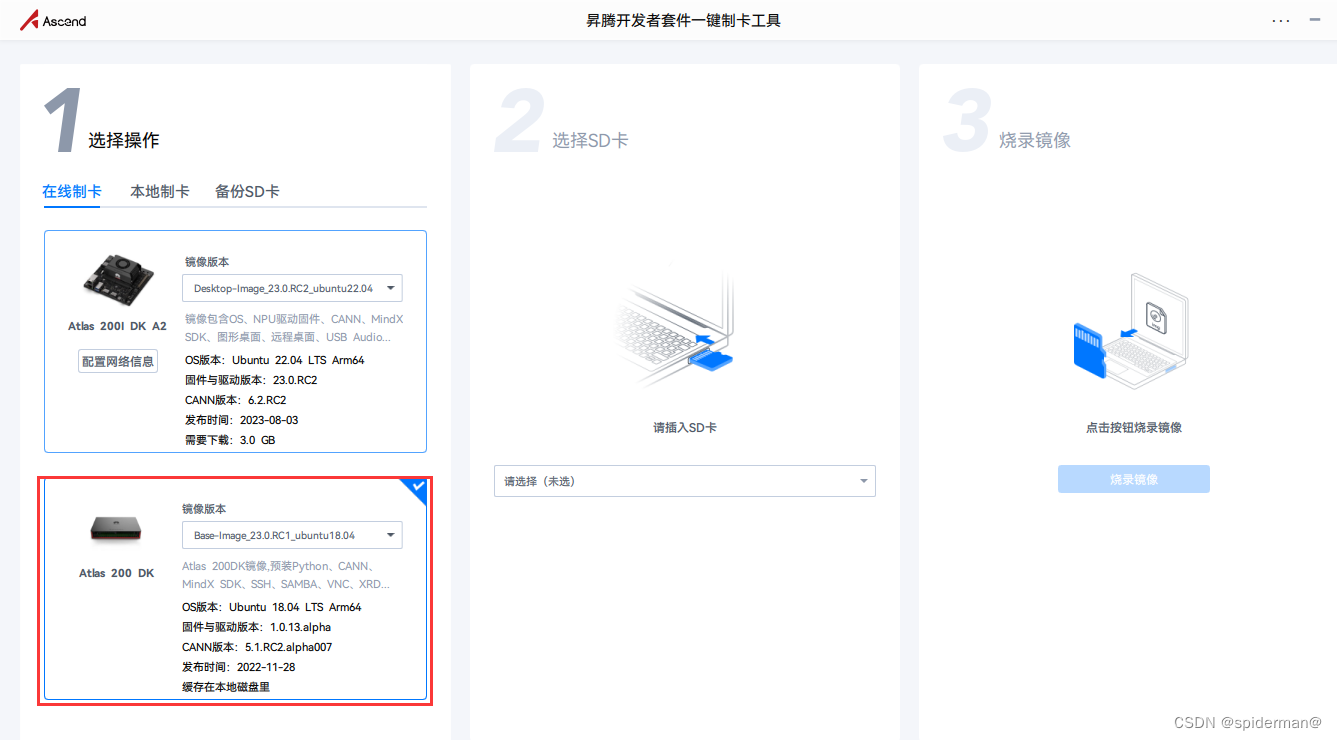Viewport: 1337px width, 740px height.
Task: Click OS版本: Ubuntu 18.04 LTS Arm64 line
Action: (272, 607)
